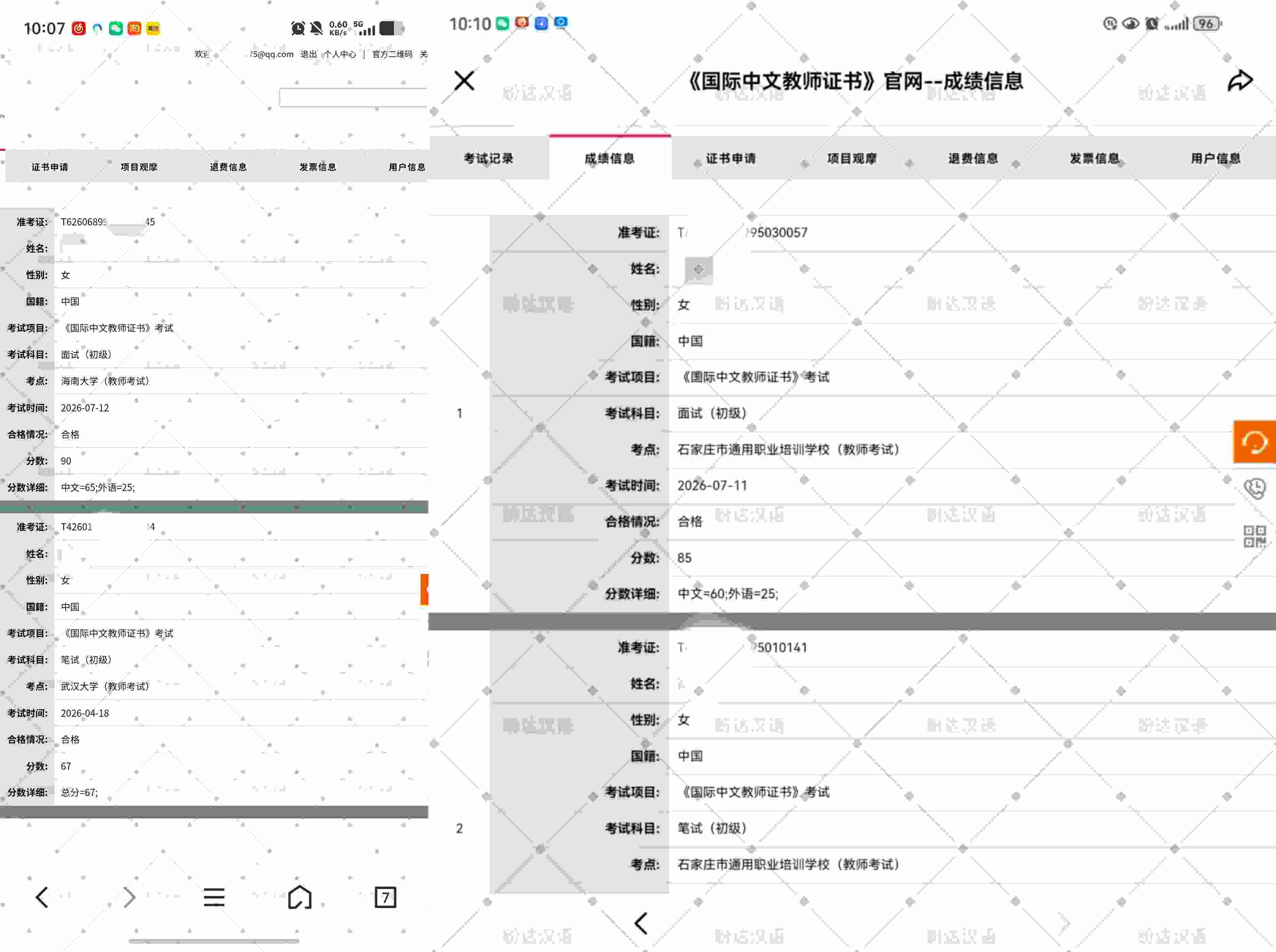The width and height of the screenshot is (1276, 952).
Task: Tap green WeChat icon in left status bar
Action: 116,28
